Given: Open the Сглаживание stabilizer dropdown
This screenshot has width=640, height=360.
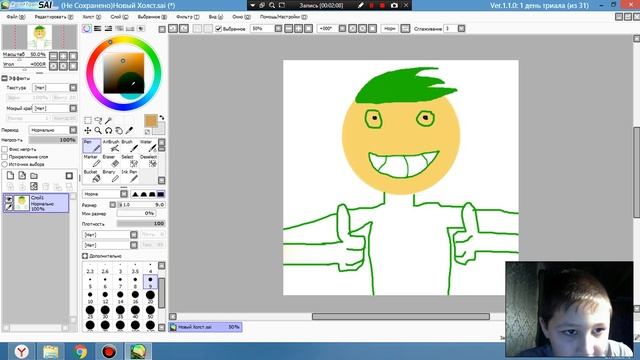Looking at the screenshot, I should (x=461, y=29).
